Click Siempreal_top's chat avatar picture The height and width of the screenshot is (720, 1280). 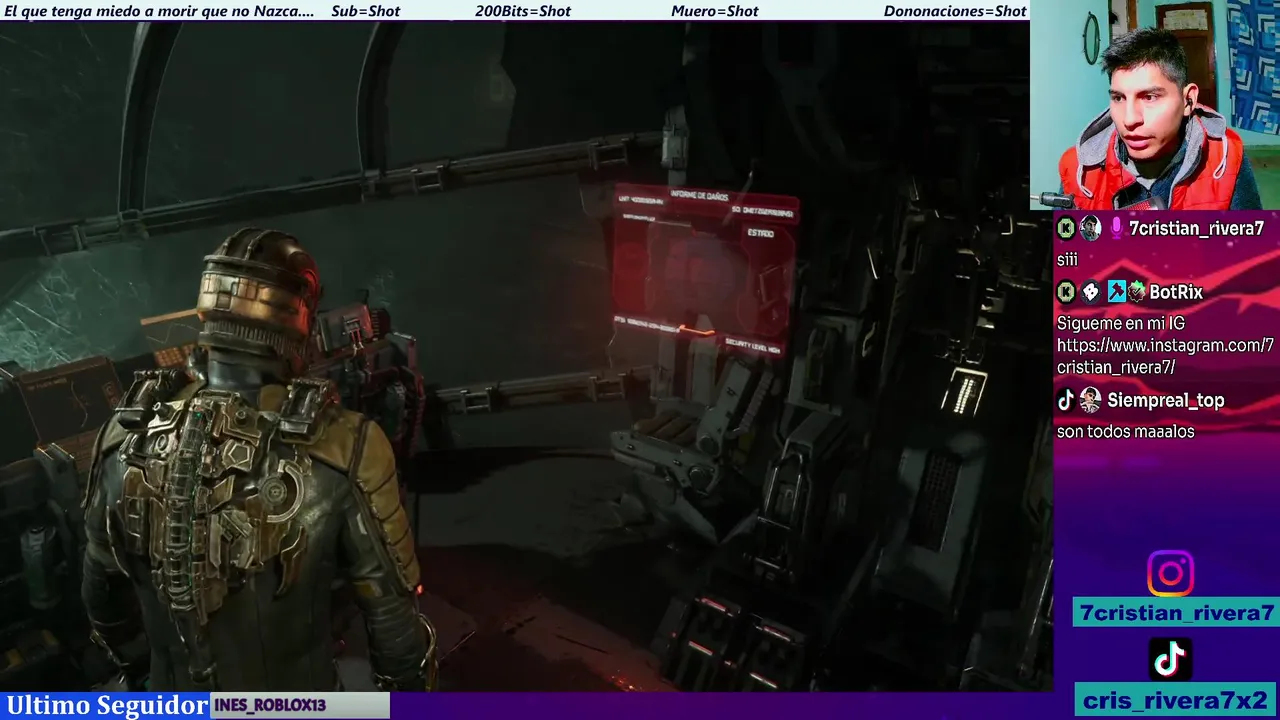tap(1090, 400)
